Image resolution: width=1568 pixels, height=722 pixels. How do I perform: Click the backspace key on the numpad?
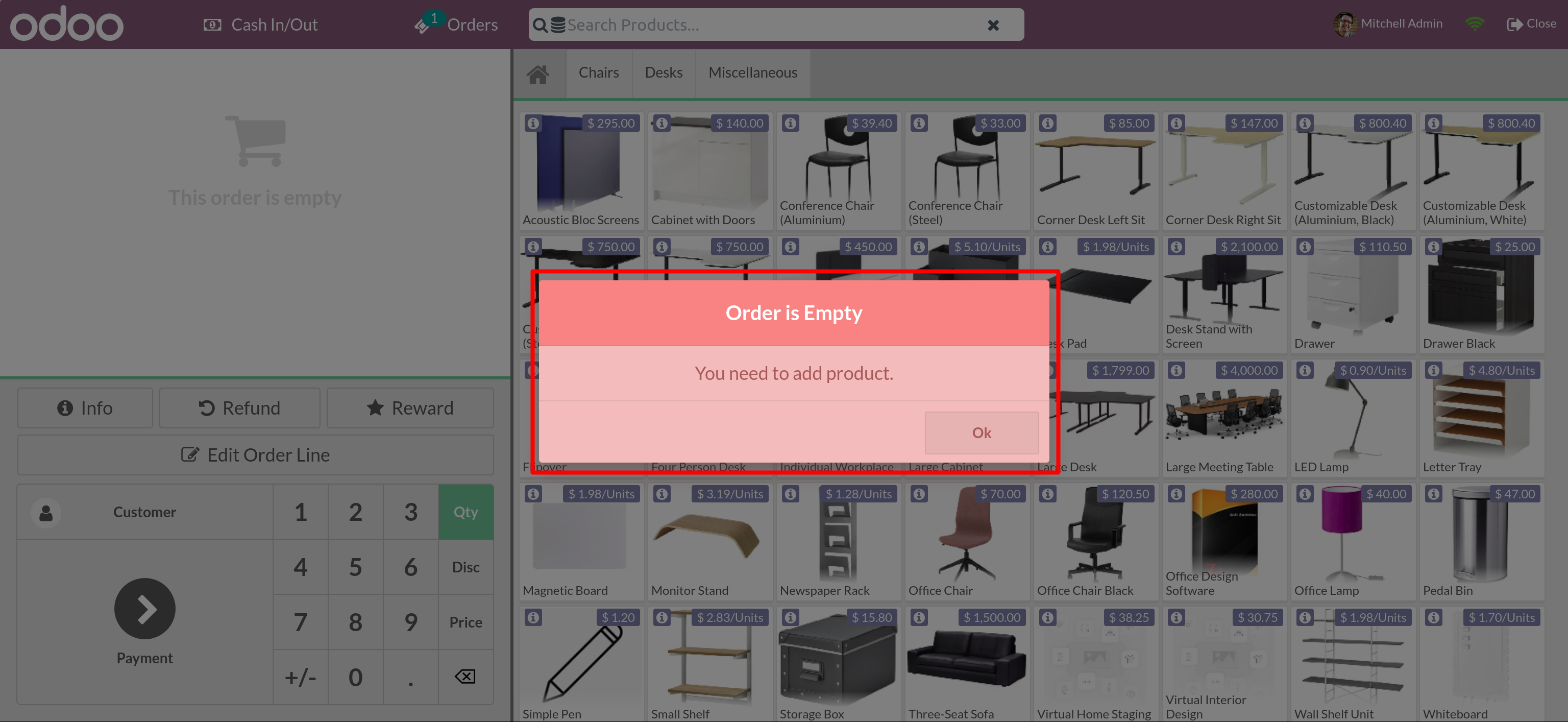tap(465, 677)
